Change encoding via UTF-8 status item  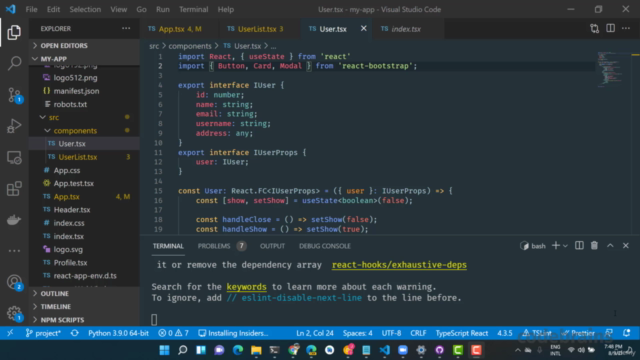(x=391, y=333)
